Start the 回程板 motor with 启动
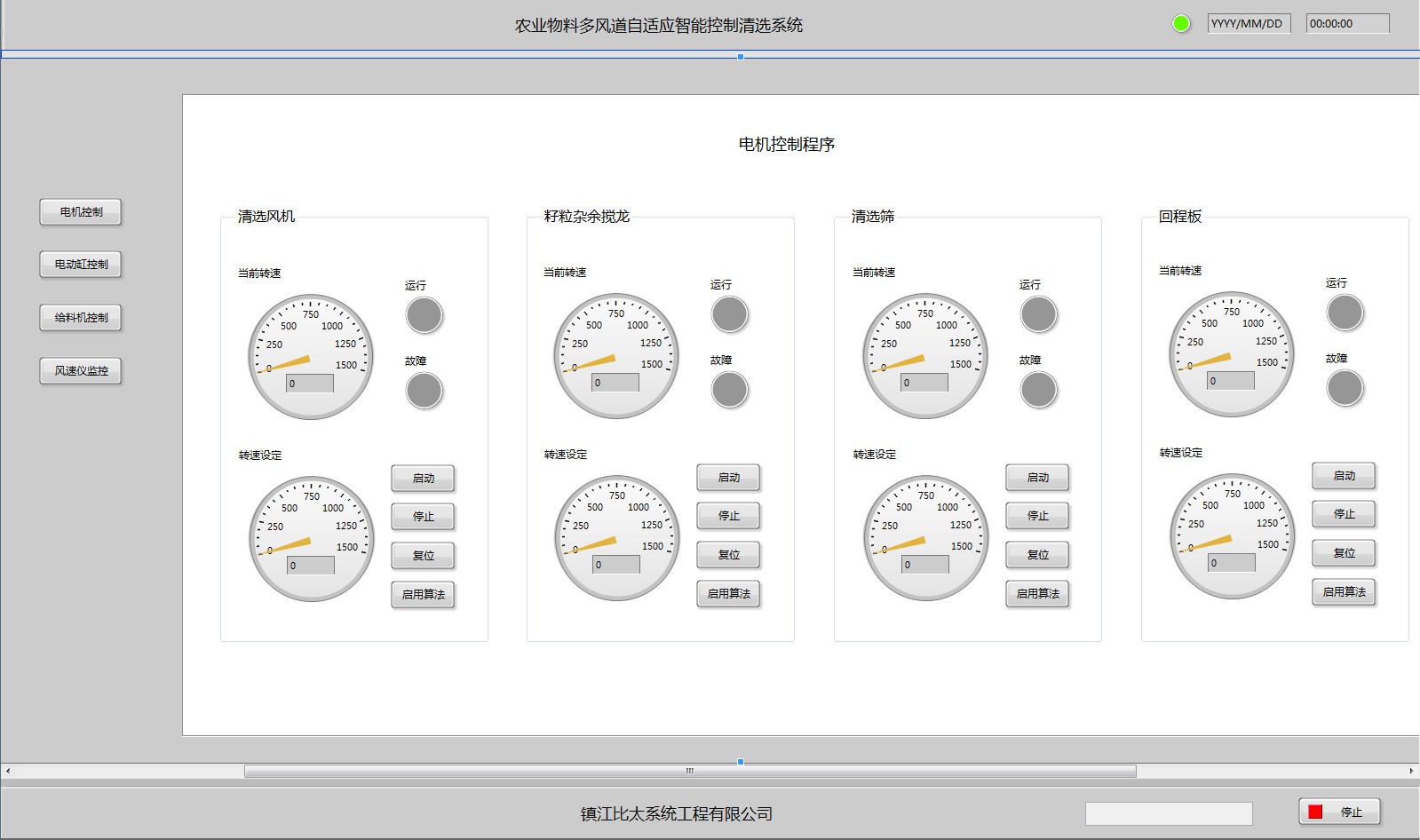The height and width of the screenshot is (840, 1420). coord(1345,476)
